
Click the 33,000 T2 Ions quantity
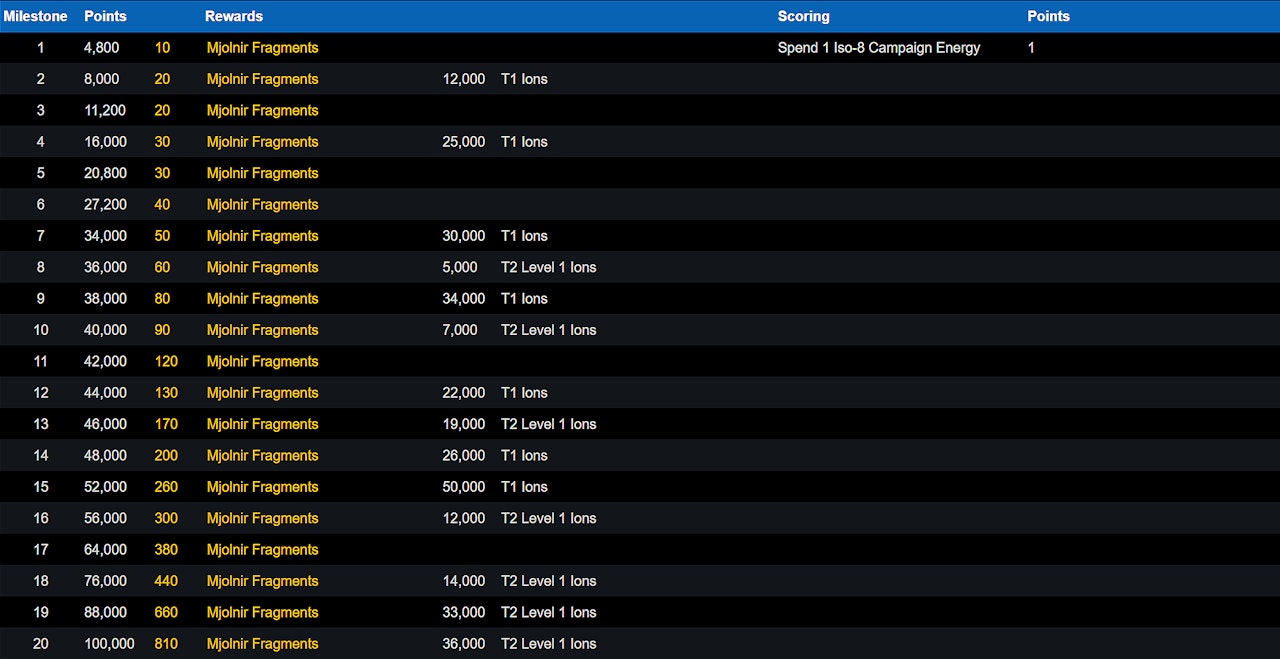point(464,612)
